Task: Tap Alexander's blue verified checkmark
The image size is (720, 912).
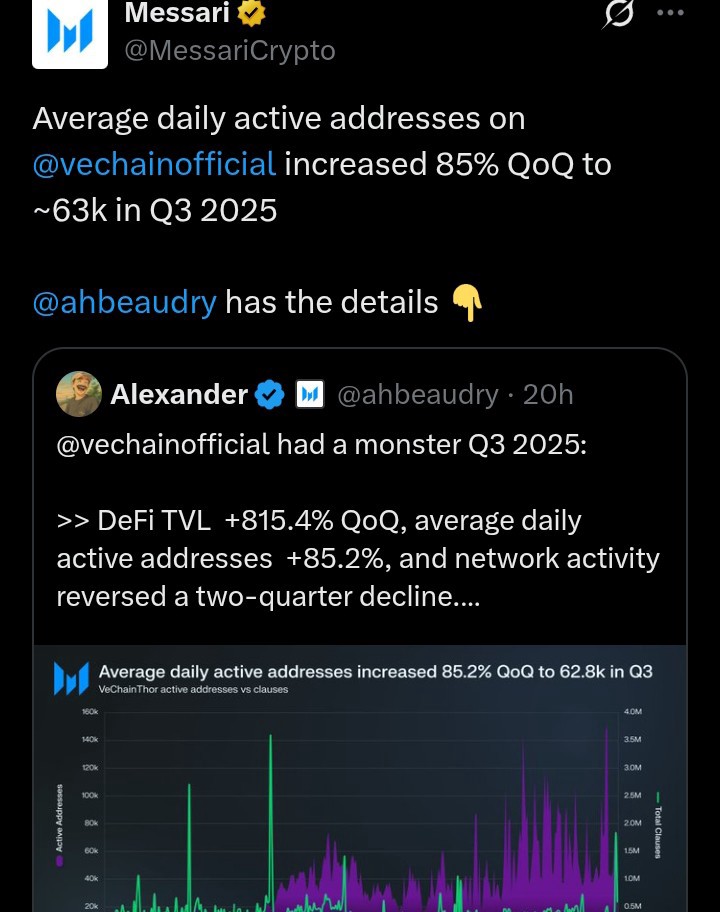Action: (x=270, y=394)
